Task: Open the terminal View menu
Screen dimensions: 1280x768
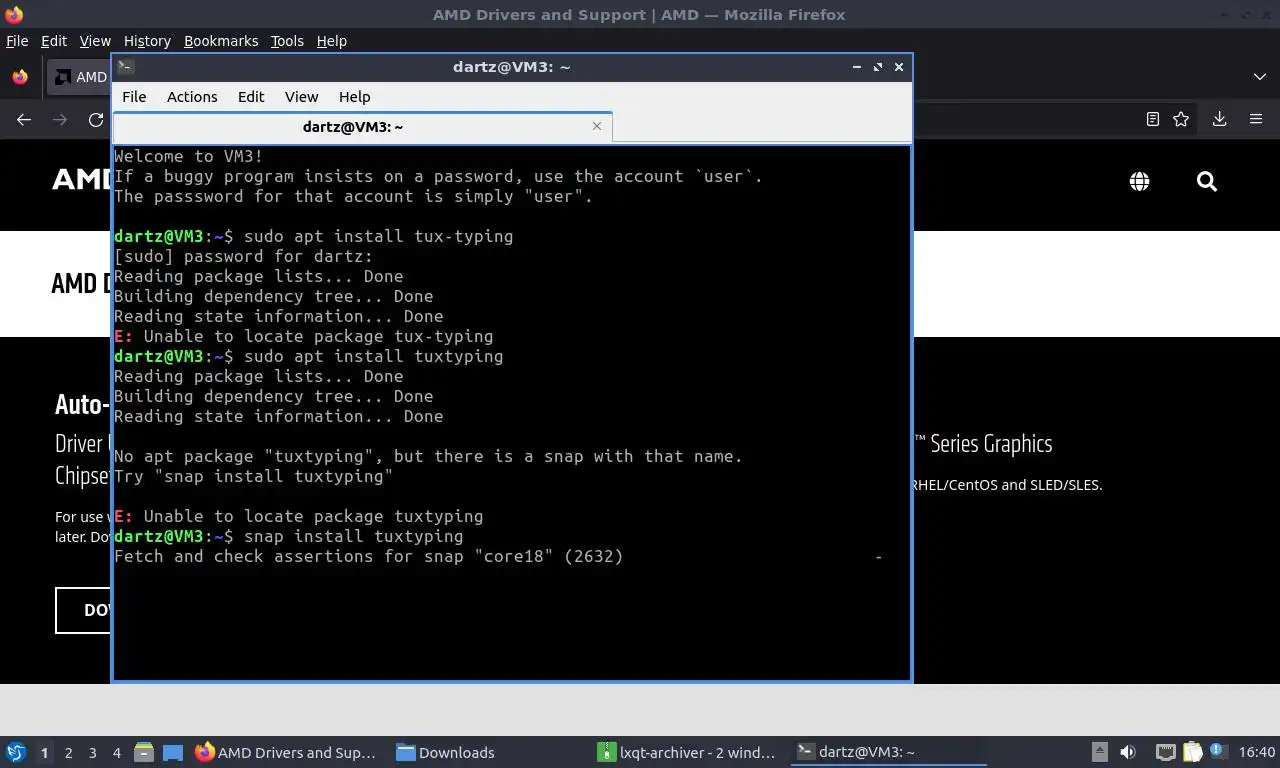Action: click(x=301, y=97)
